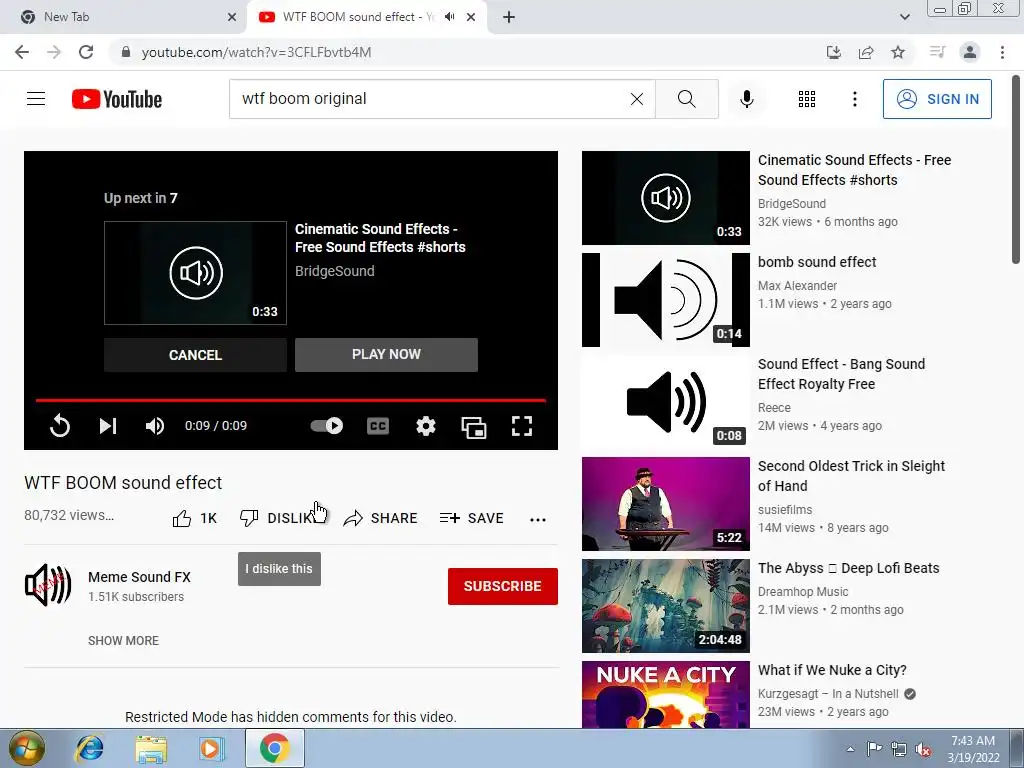Viewport: 1024px width, 768px height.
Task: Open player settings gear
Action: (426, 426)
